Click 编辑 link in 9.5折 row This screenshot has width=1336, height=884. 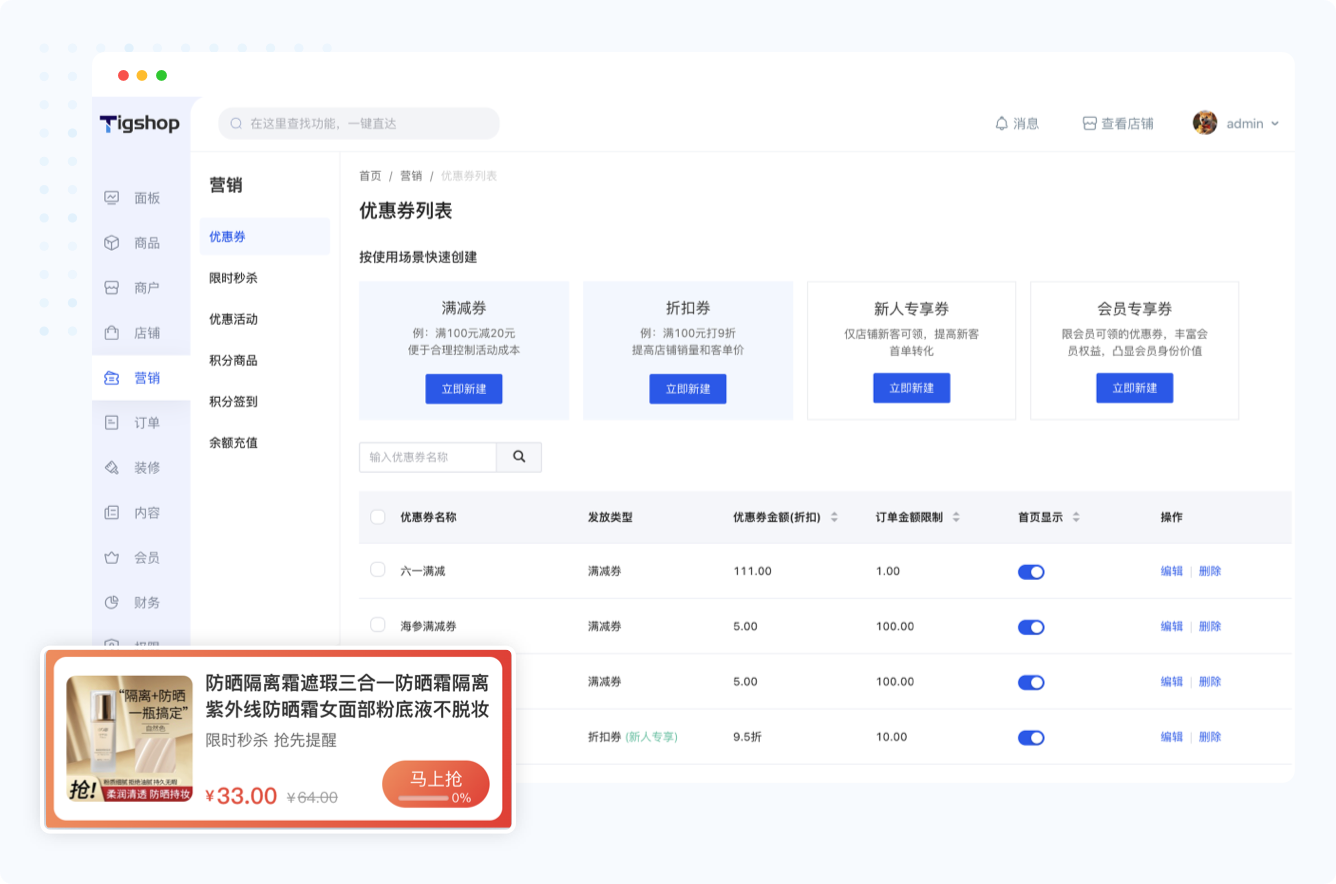(1172, 737)
